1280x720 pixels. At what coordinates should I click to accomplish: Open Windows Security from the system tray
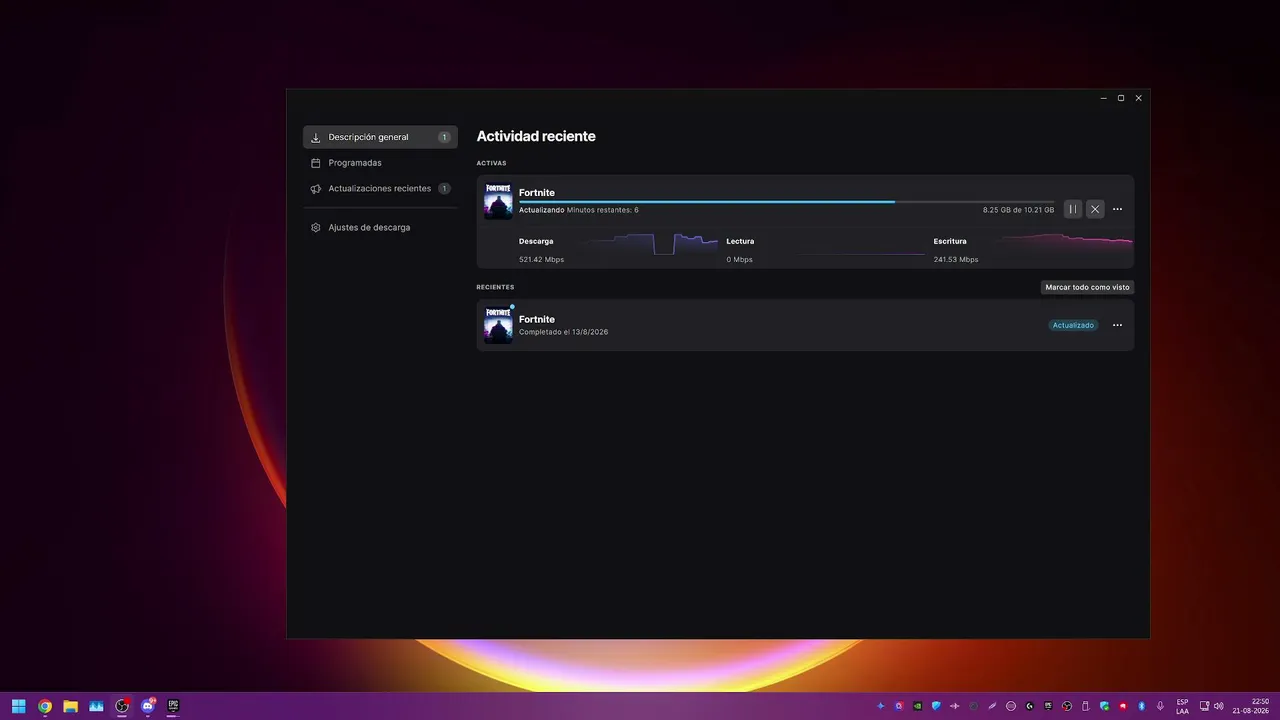click(x=1104, y=706)
